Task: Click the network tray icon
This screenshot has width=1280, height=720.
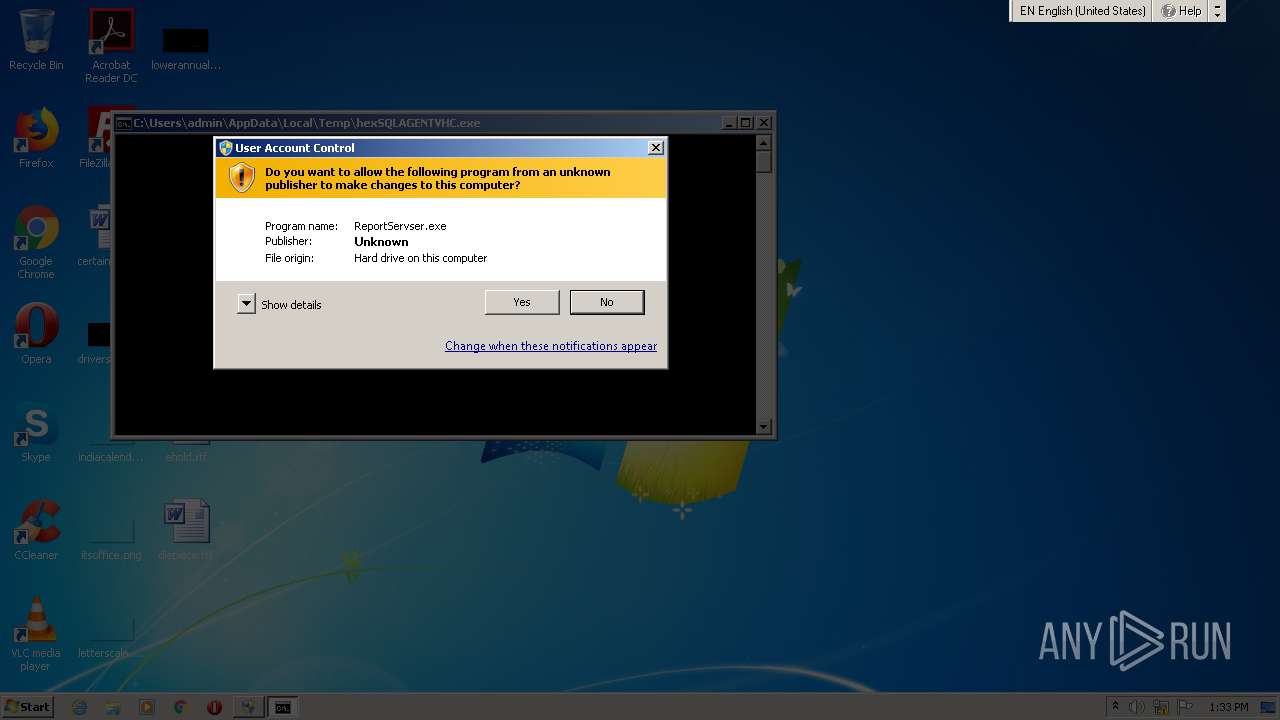Action: click(1161, 707)
